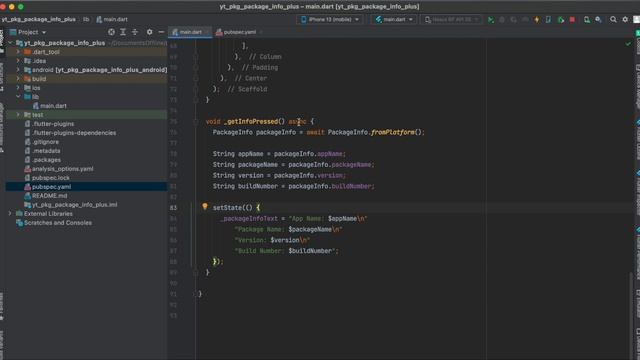Open IDE settings gear in main toolbar

point(625,20)
